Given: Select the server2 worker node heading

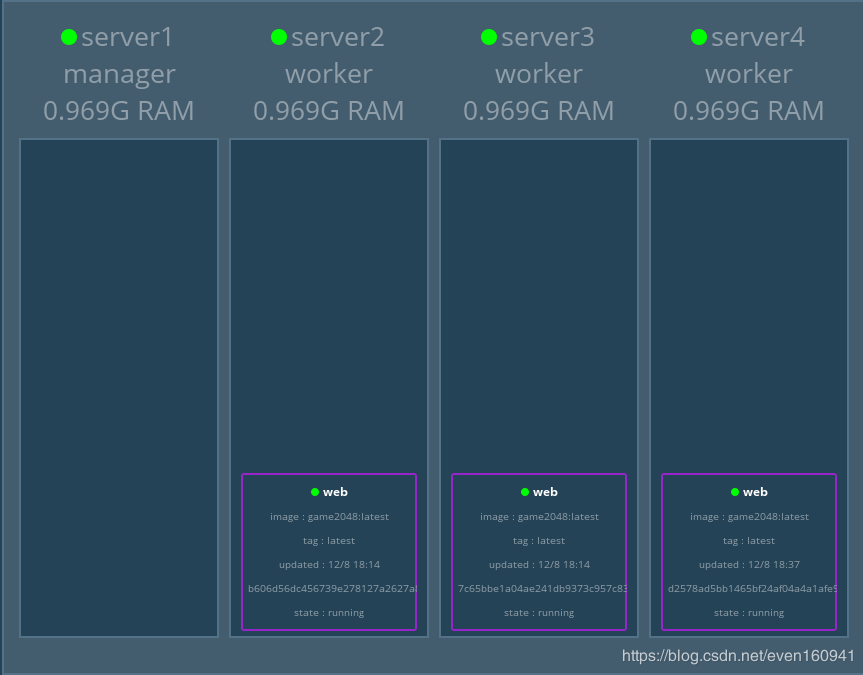Looking at the screenshot, I should [x=329, y=74].
